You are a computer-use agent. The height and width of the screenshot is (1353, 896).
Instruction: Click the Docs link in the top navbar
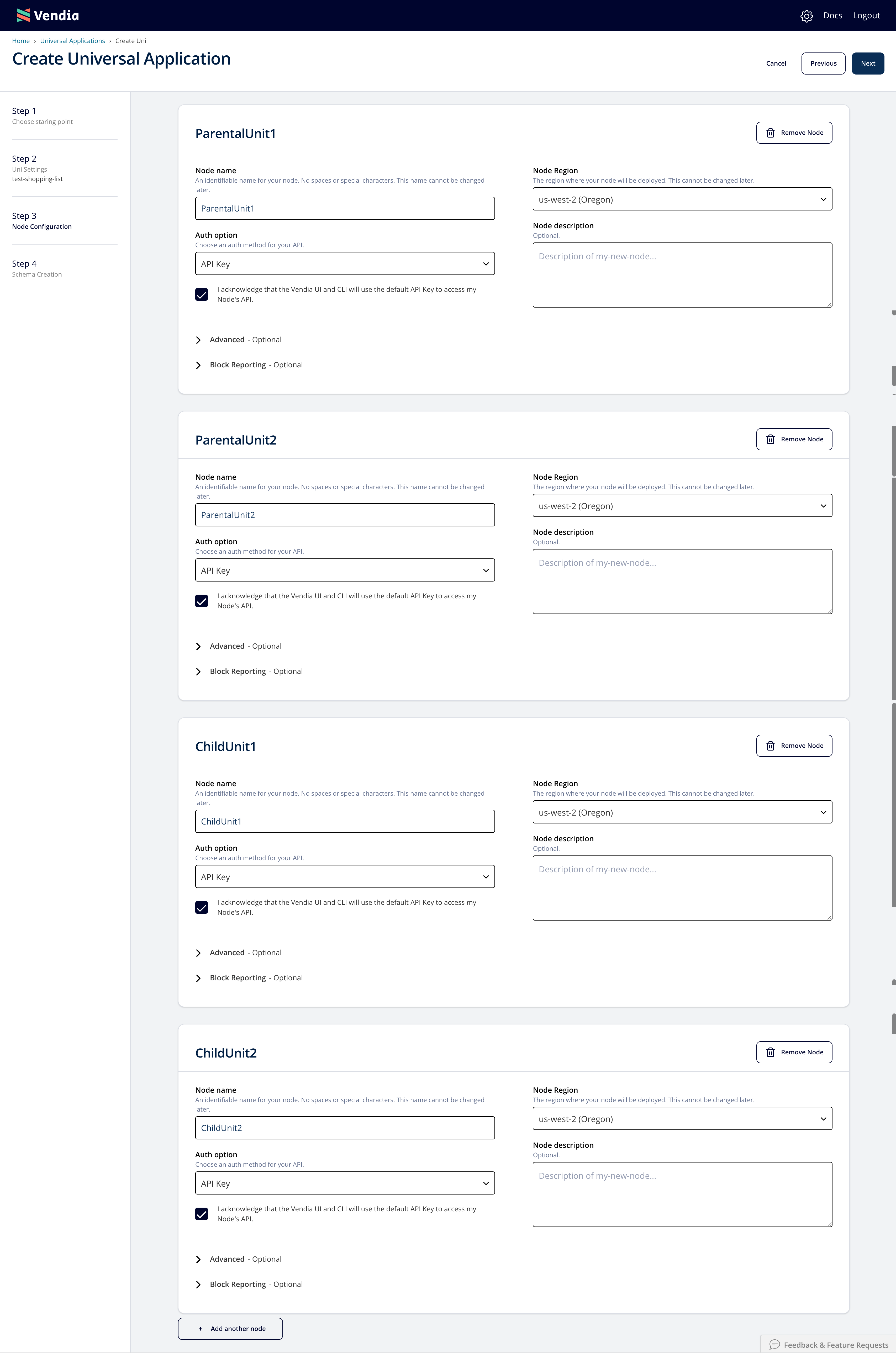pyautogui.click(x=833, y=15)
